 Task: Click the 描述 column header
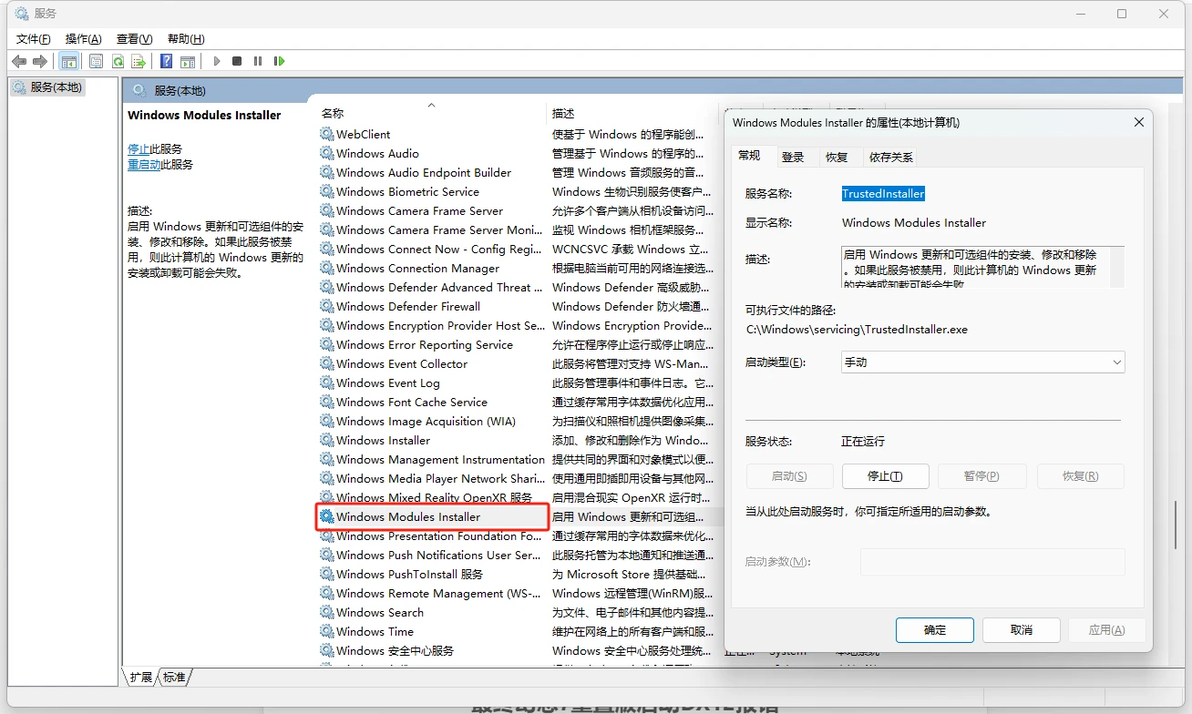(631, 113)
